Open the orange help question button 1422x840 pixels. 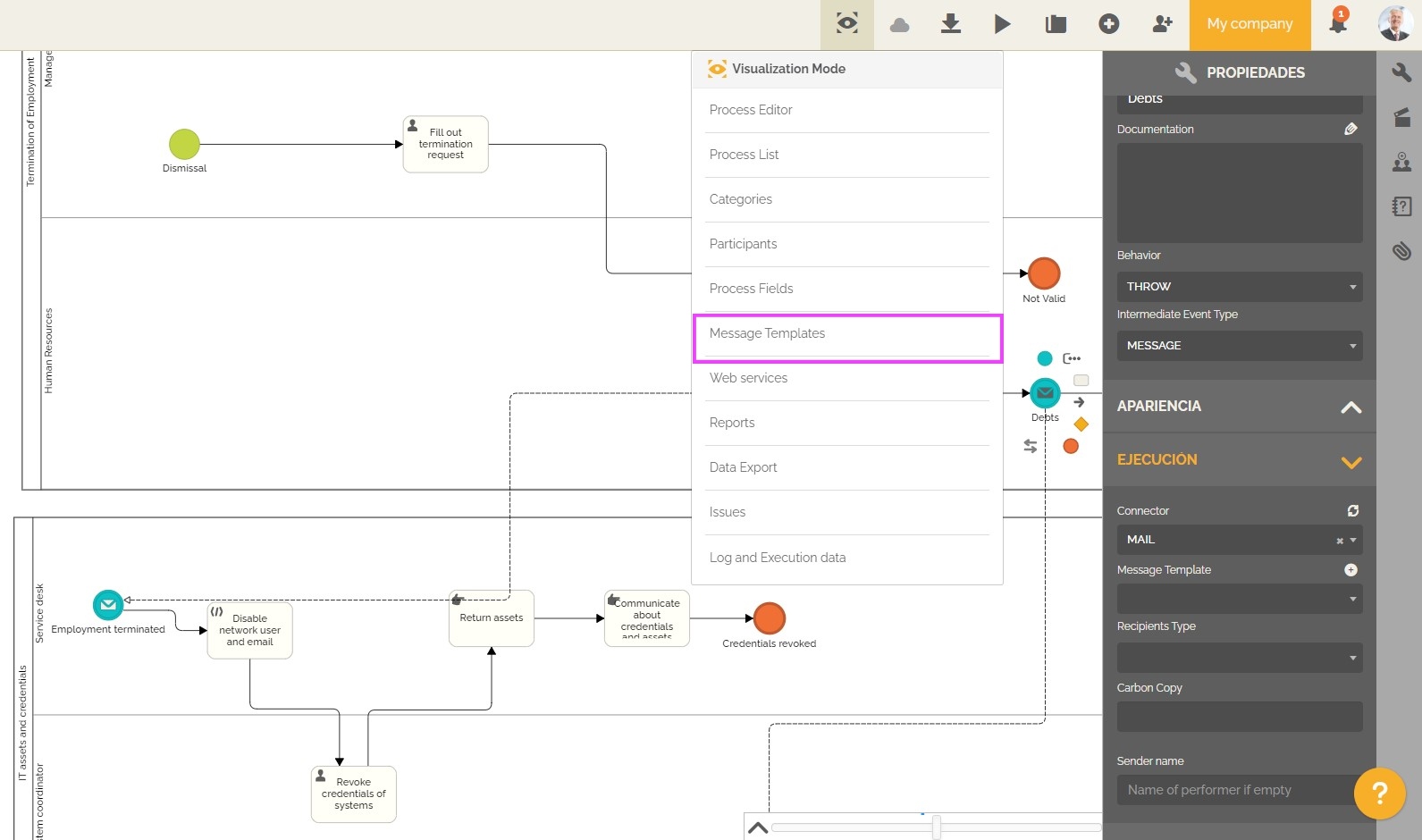[1379, 793]
